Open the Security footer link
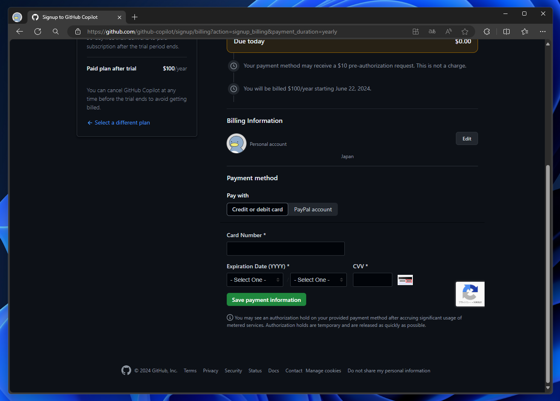Viewport: 560px width, 401px height. click(x=233, y=371)
